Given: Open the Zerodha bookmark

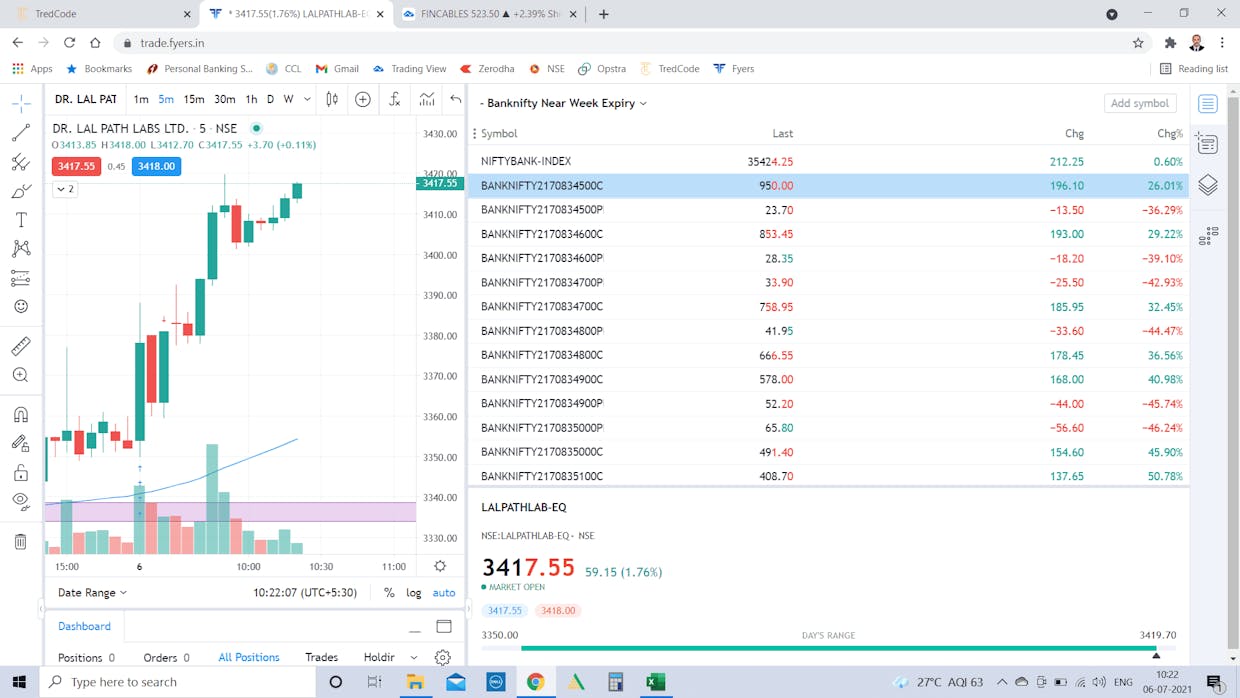Looking at the screenshot, I should click(487, 69).
